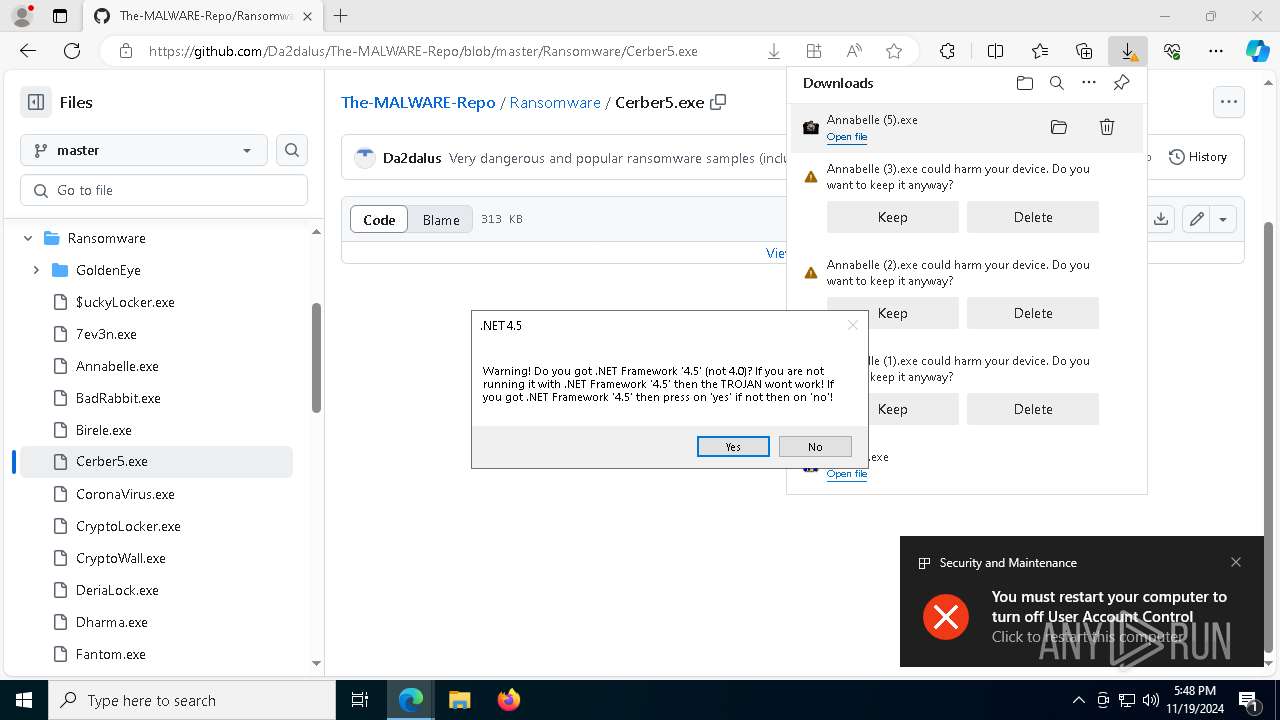Delete Annabelle (5).exe download entry
Image resolution: width=1280 pixels, height=720 pixels.
coord(1107,127)
